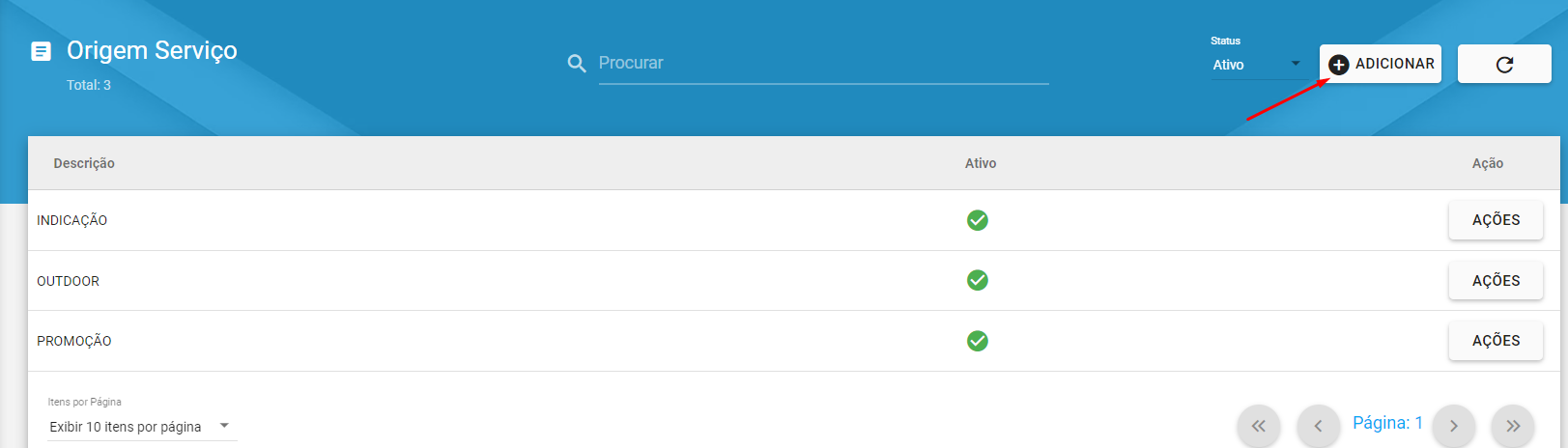Expand the items per page dropdown
Image resolution: width=1568 pixels, height=448 pixels.
point(142,427)
